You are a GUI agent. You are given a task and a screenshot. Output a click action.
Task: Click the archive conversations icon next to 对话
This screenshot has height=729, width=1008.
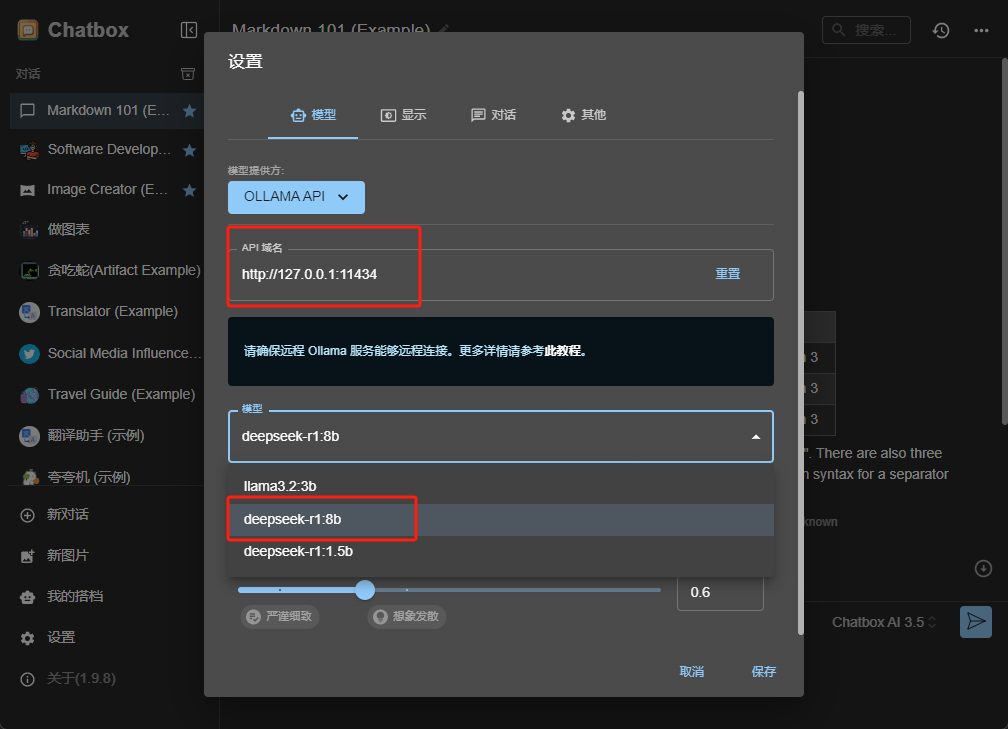(188, 74)
